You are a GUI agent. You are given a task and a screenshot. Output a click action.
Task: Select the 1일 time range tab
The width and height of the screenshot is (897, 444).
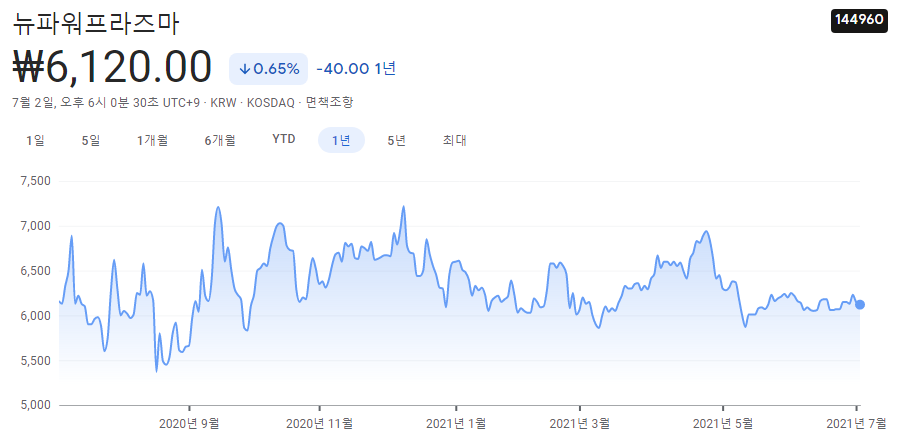[x=35, y=140]
